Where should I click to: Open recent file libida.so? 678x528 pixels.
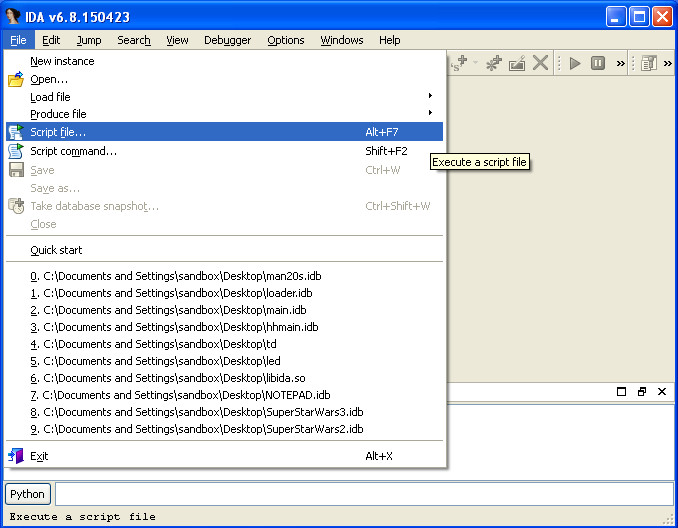(224, 378)
